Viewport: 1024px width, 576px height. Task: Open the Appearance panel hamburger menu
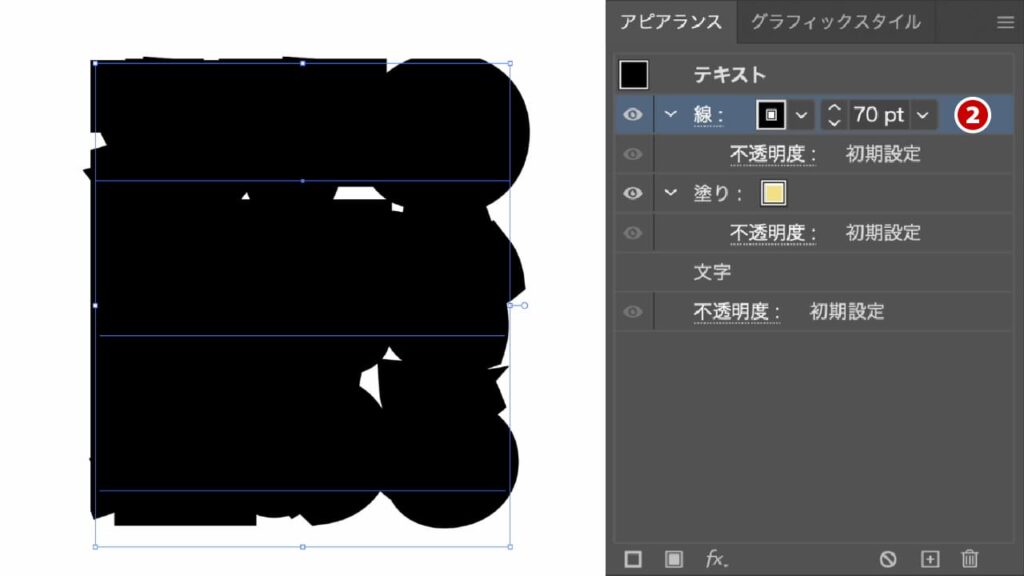(1005, 22)
